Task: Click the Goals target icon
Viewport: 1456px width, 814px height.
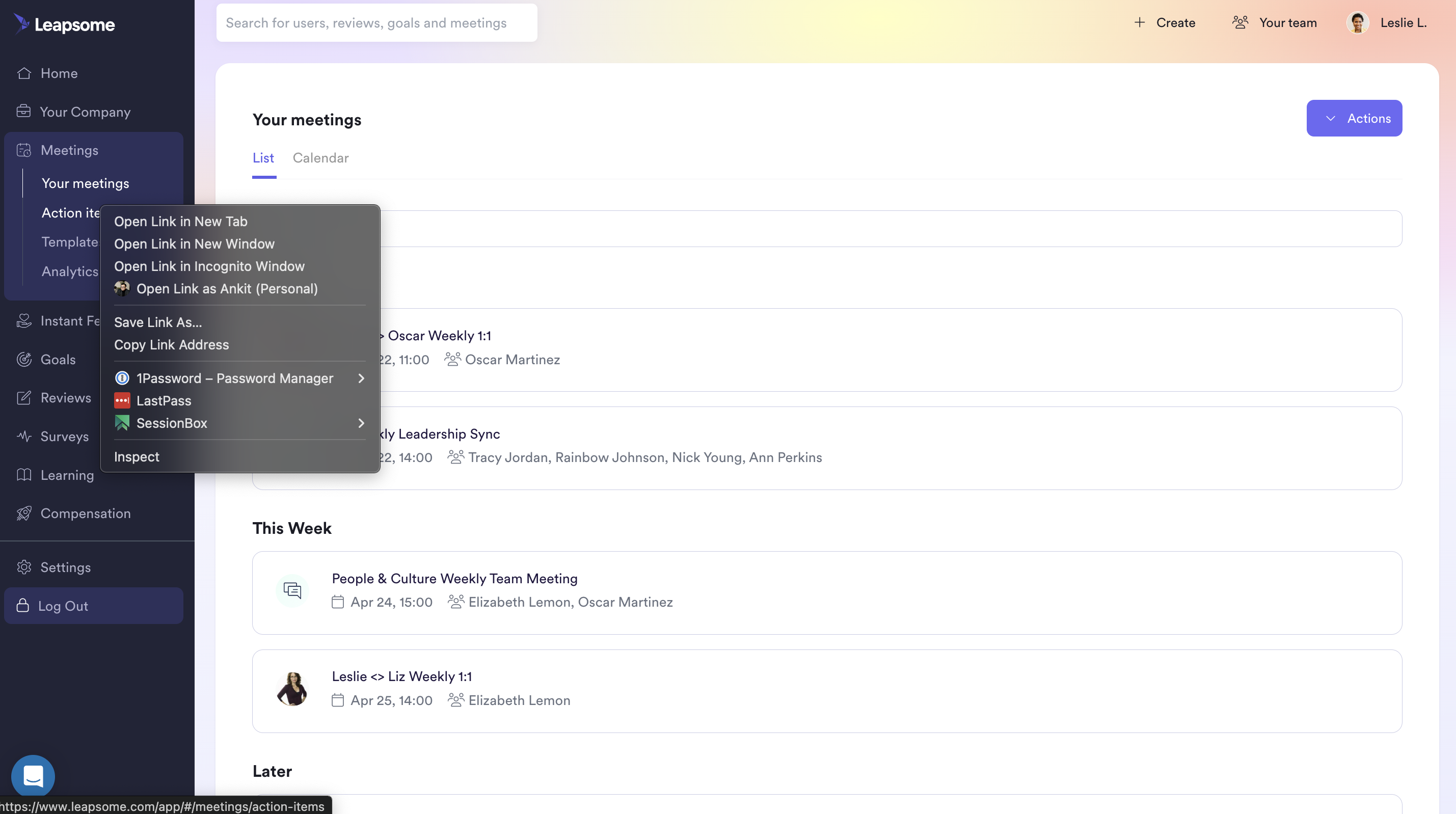Action: 24,359
